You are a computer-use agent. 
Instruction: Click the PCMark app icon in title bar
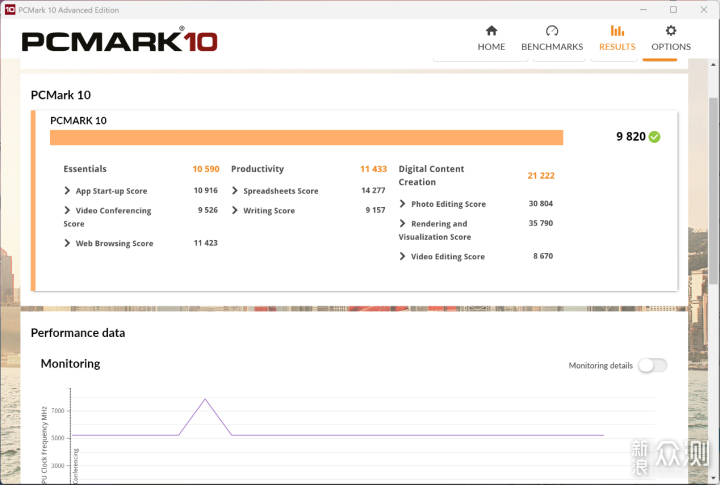(10, 10)
